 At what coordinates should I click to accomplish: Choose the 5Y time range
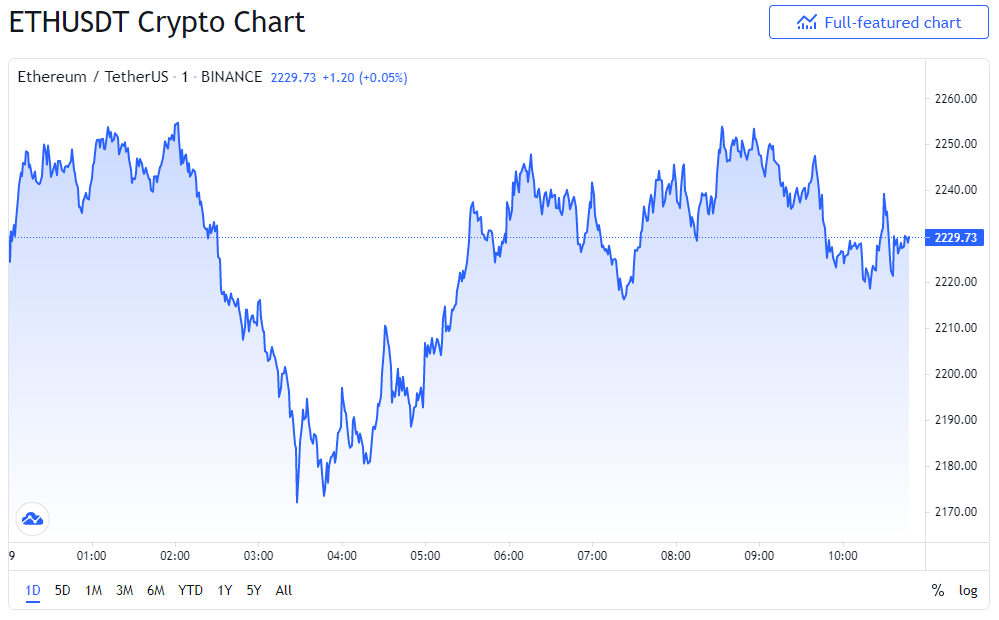click(254, 590)
